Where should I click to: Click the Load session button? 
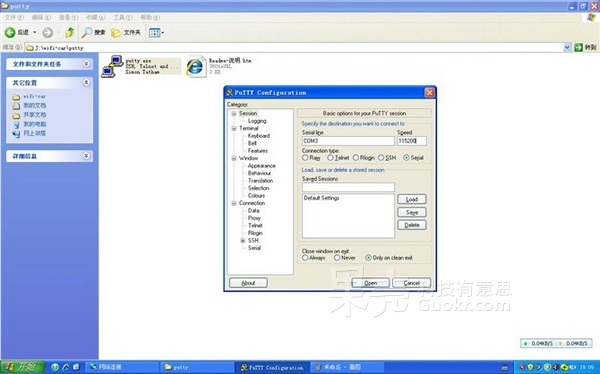412,199
